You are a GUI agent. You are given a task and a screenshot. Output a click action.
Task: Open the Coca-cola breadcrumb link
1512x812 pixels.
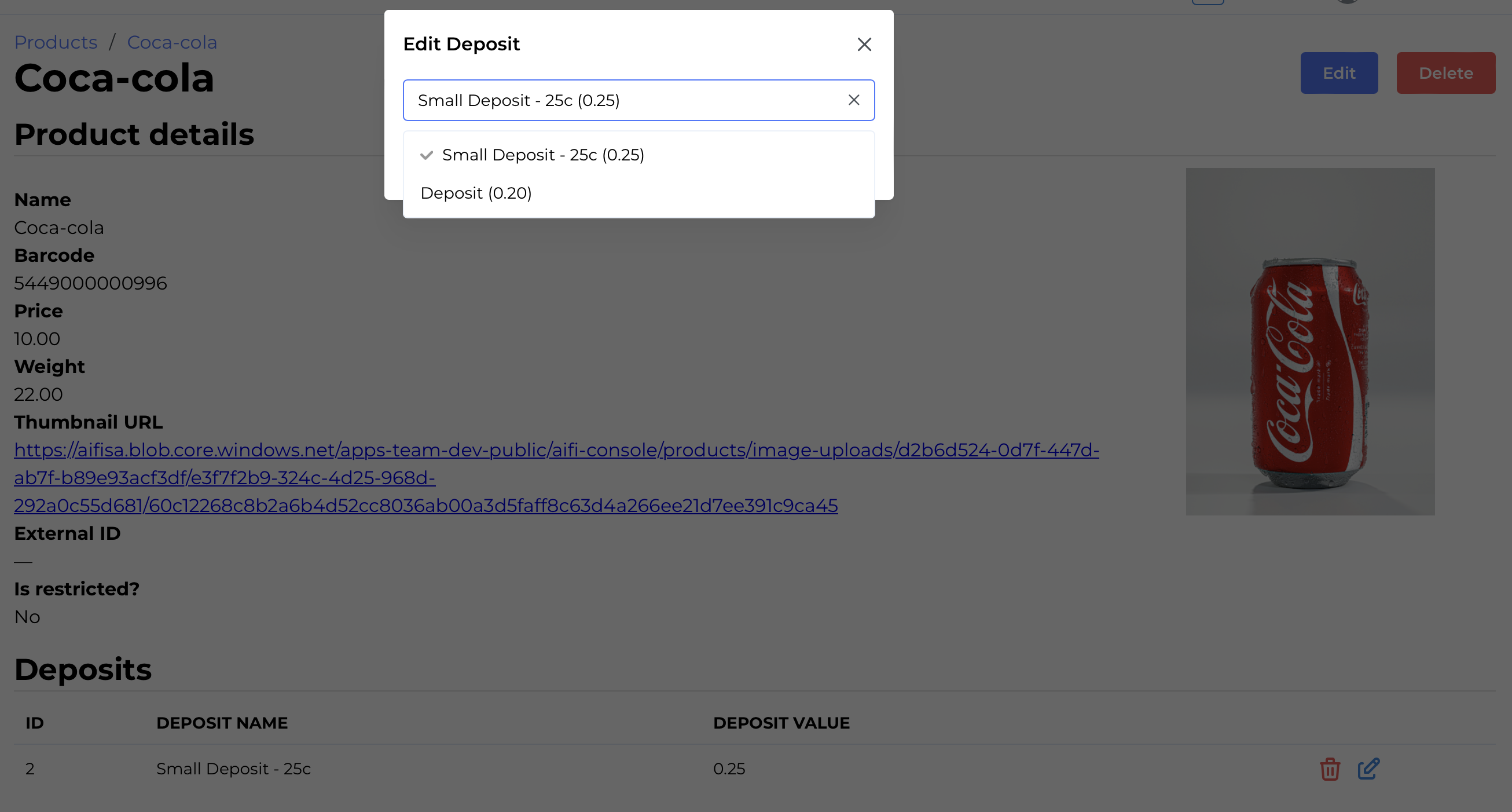tap(172, 42)
